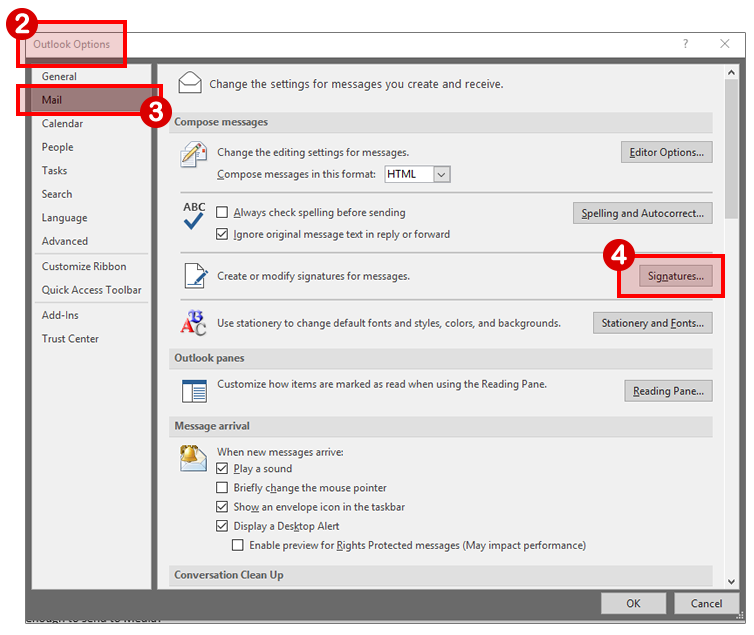Close the Outlook Options dialog
Screen dimensions: 754x635
[725, 44]
